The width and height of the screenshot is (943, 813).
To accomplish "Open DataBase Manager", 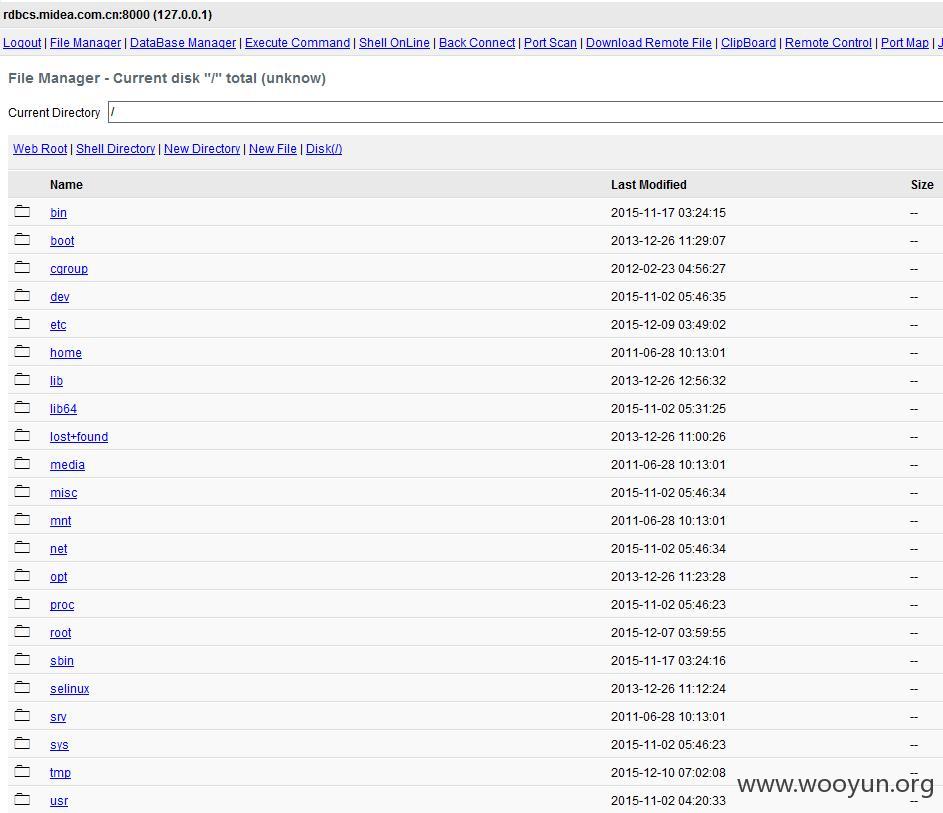I will pos(183,43).
